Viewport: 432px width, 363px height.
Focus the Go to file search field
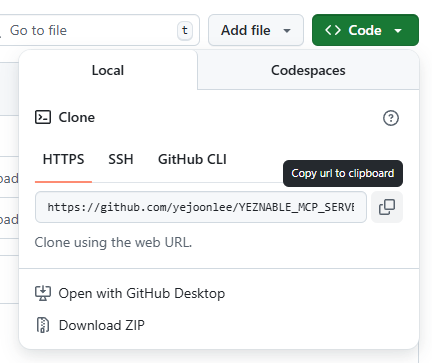(99, 30)
